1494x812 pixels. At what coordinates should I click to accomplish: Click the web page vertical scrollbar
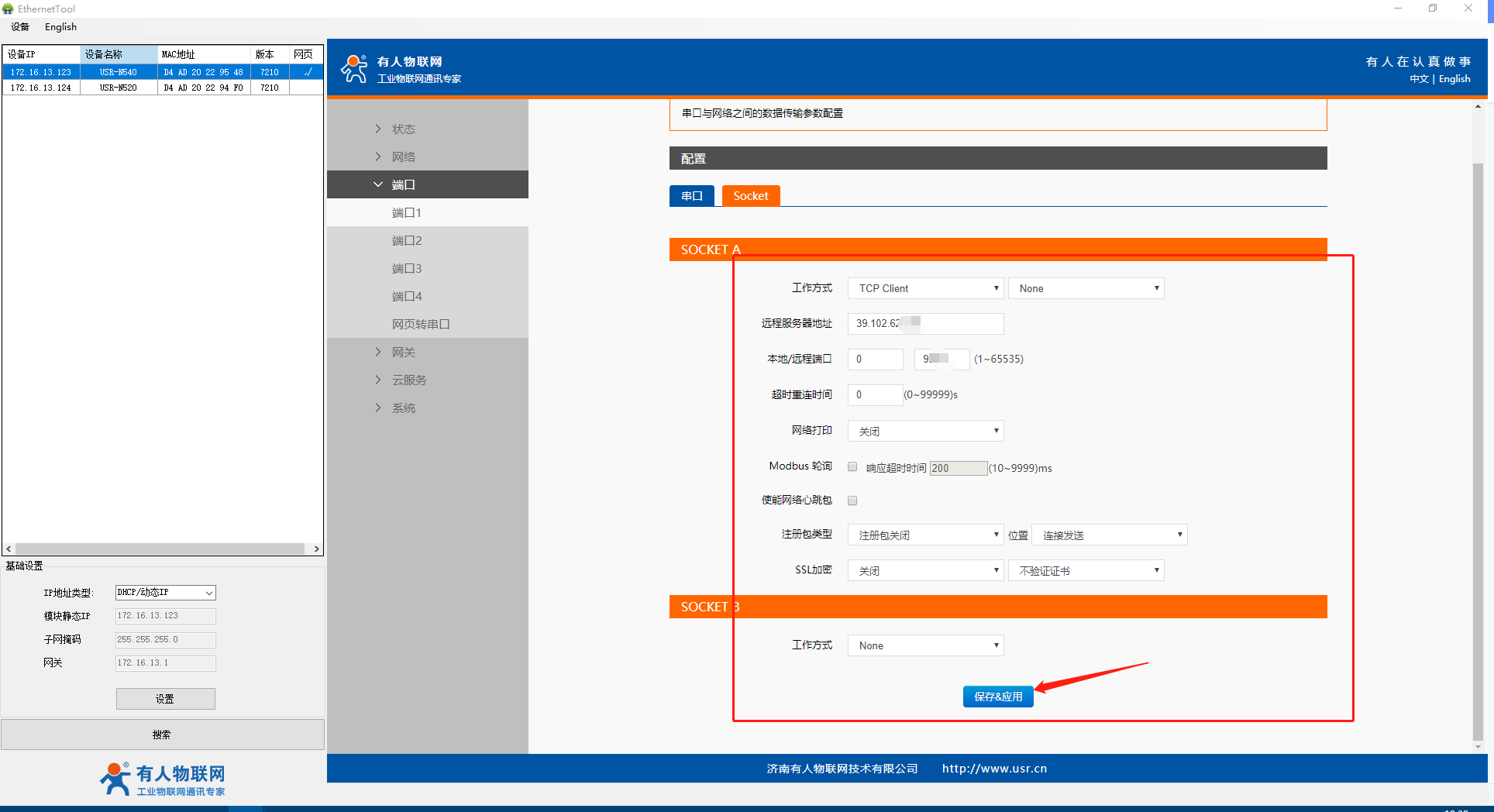(x=1478, y=449)
